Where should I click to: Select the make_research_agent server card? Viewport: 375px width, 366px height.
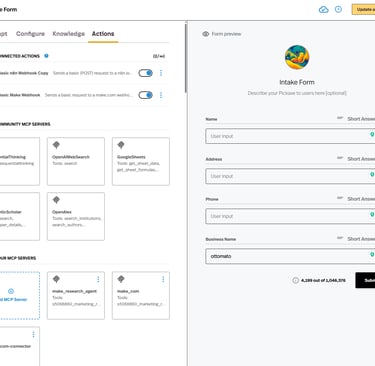coord(76,296)
